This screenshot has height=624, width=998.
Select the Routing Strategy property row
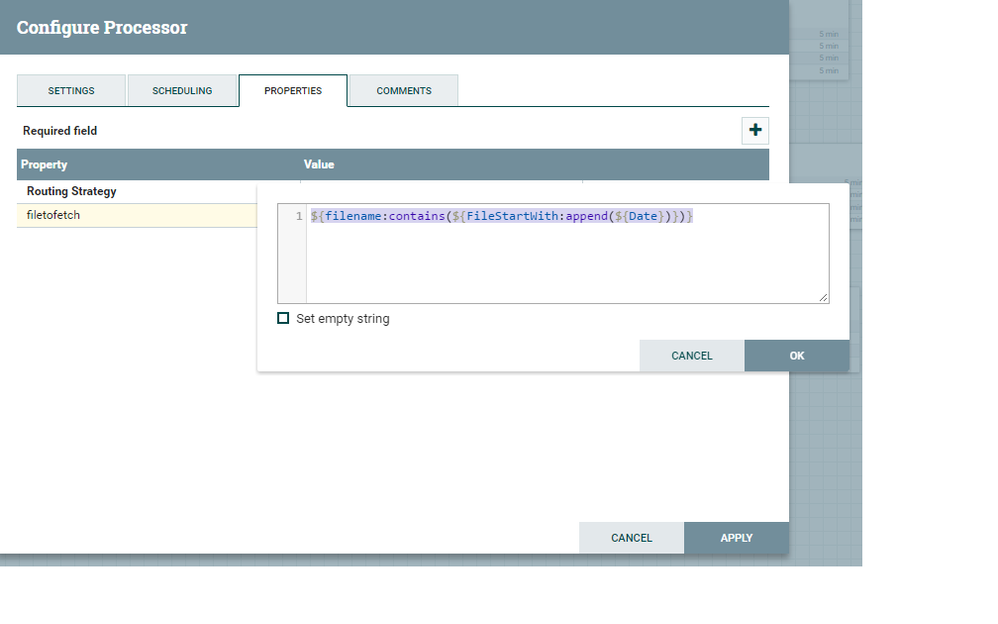click(x=137, y=191)
